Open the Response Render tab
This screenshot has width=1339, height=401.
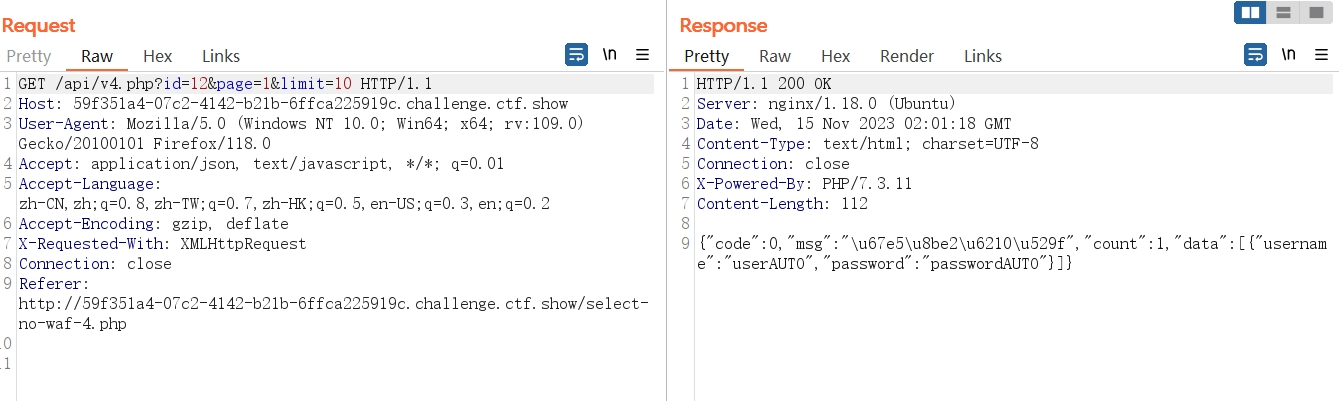(x=907, y=56)
